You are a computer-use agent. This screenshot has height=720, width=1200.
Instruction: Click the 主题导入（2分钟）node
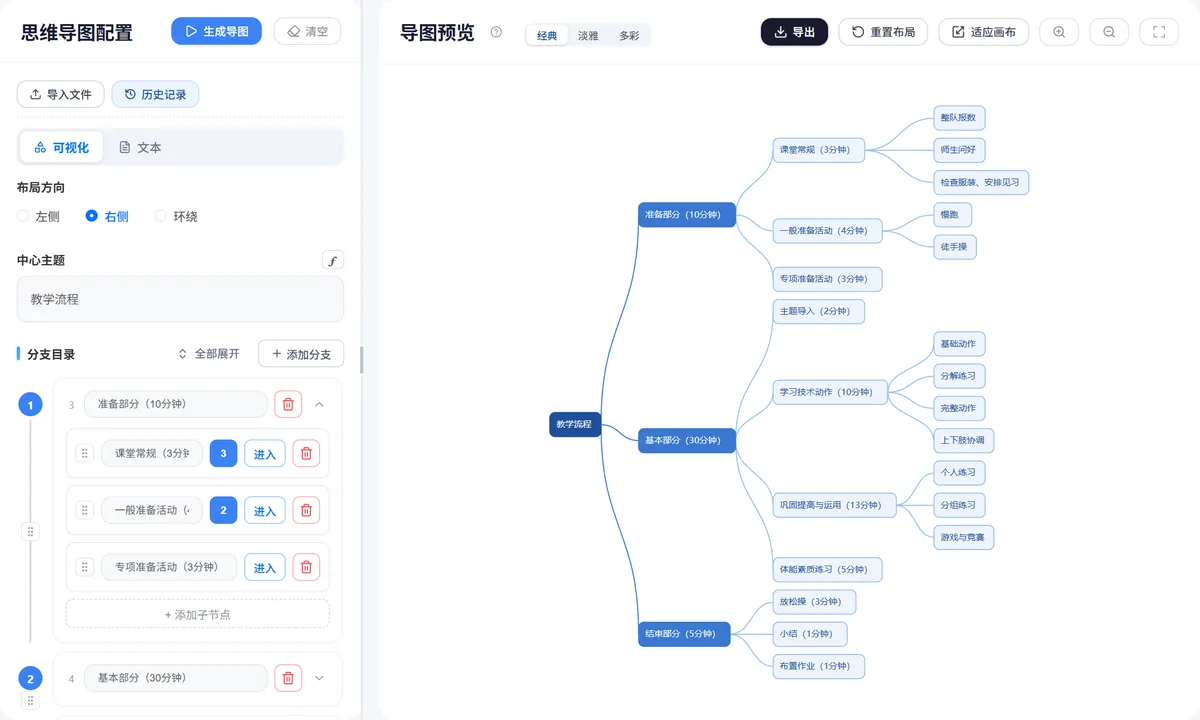coord(818,311)
